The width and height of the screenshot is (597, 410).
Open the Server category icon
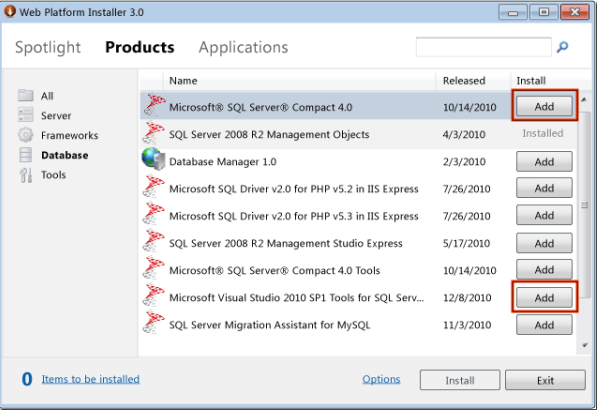[x=26, y=115]
